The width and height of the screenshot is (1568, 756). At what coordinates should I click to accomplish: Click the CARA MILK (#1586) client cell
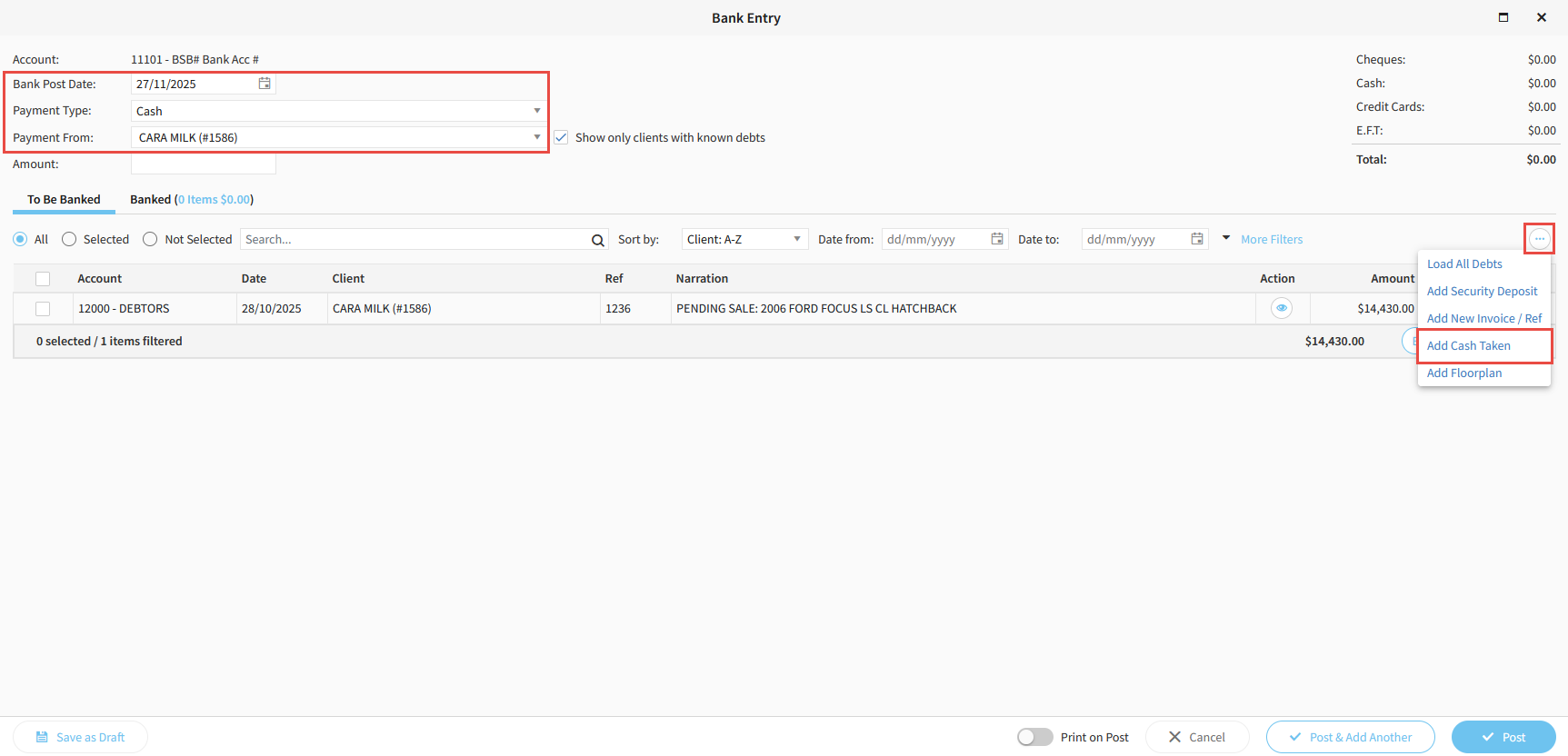click(x=464, y=309)
